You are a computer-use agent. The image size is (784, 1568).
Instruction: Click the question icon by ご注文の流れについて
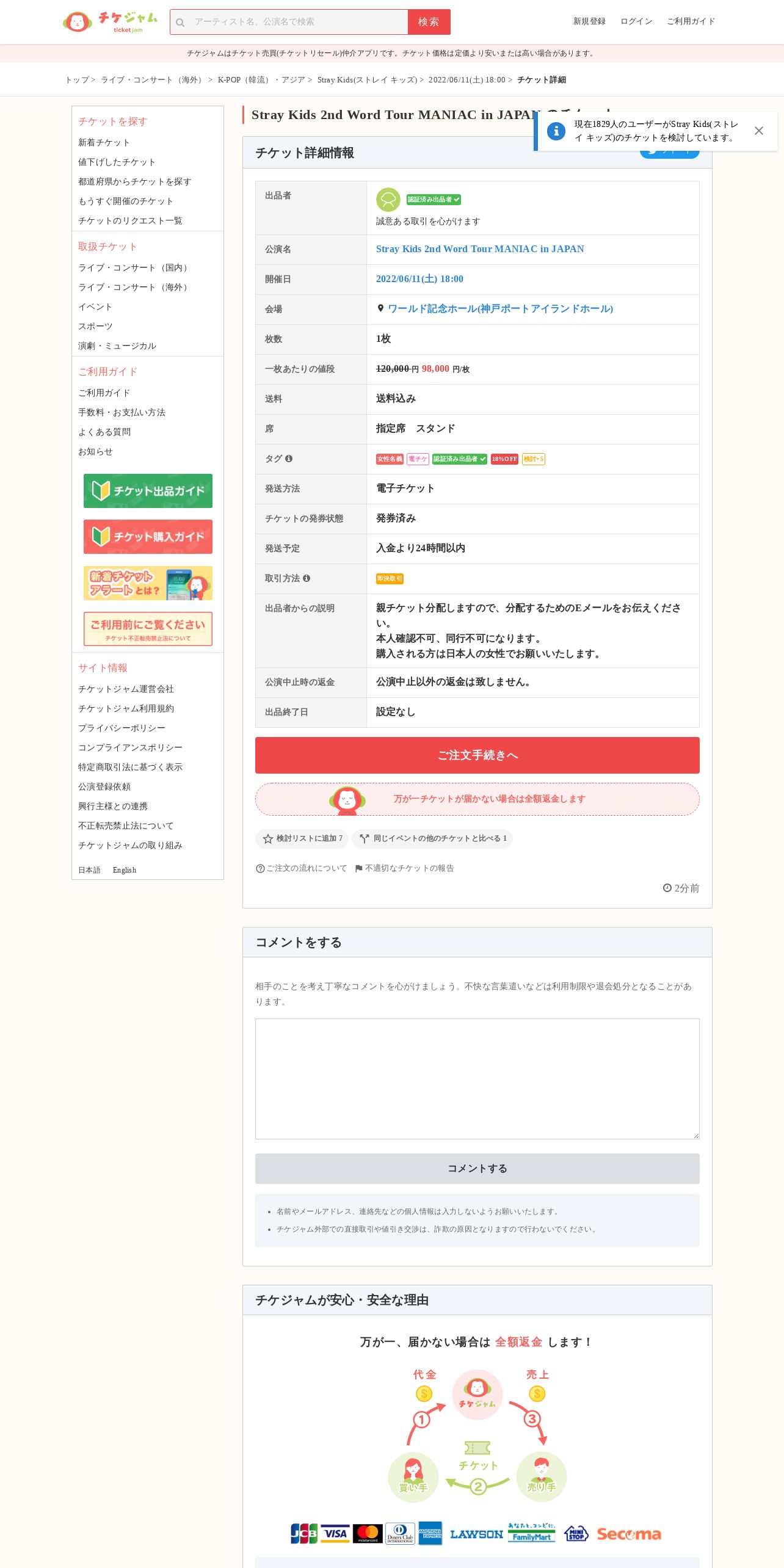tap(260, 868)
